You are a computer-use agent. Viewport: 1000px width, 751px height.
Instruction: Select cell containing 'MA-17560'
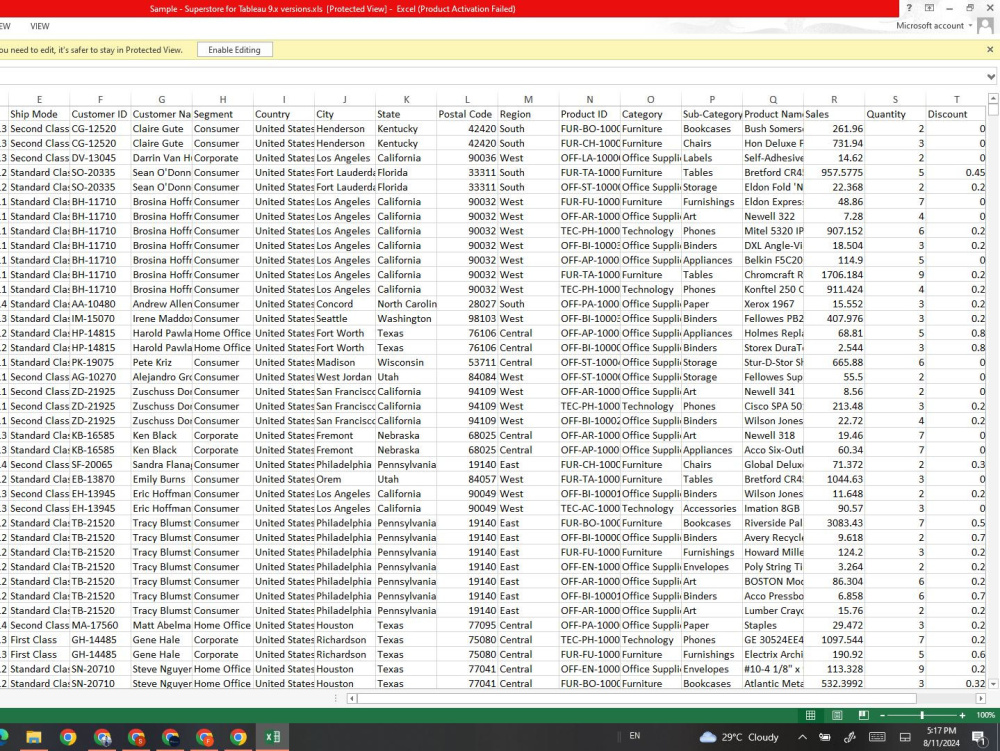(100, 625)
